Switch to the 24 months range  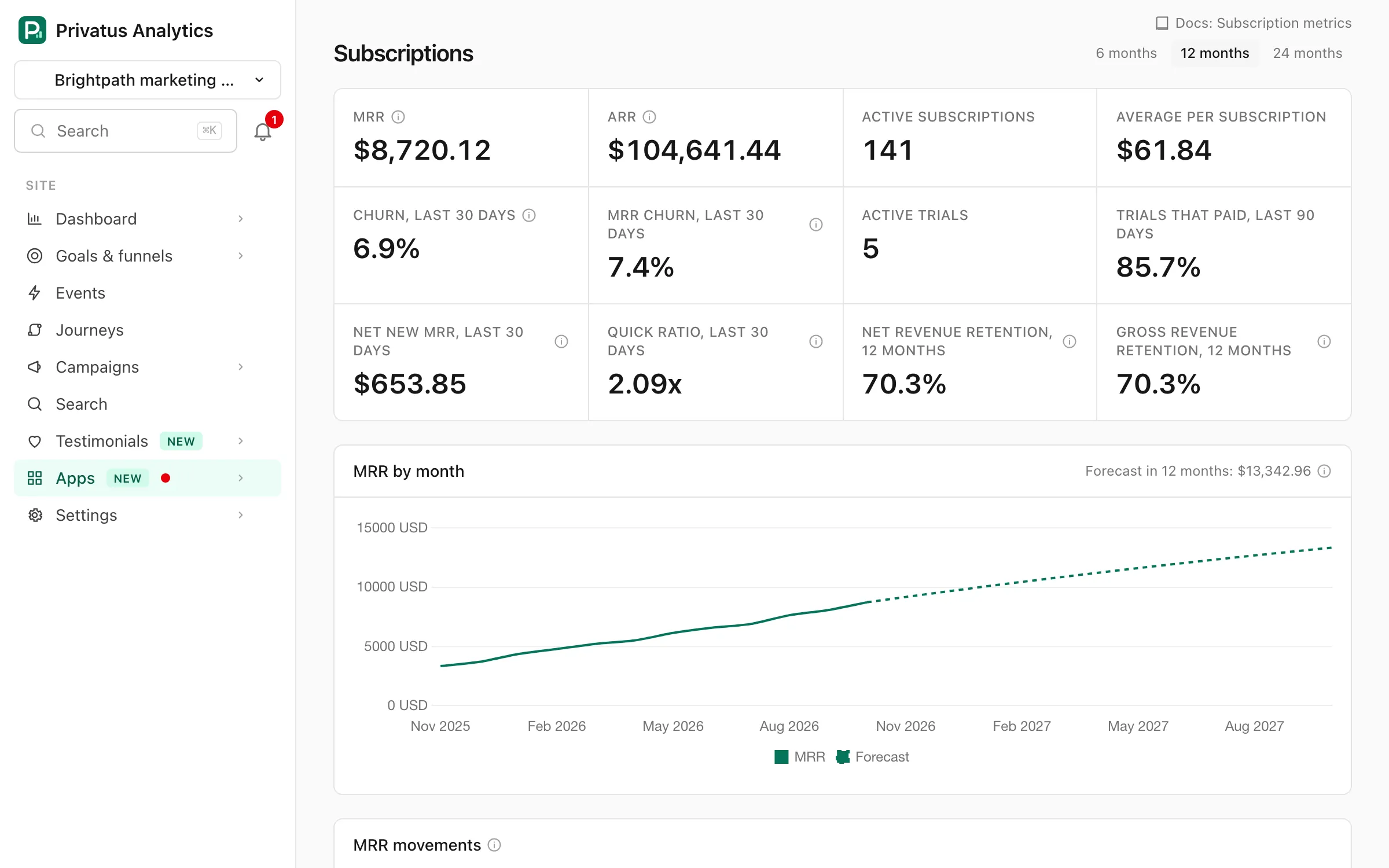[x=1307, y=53]
